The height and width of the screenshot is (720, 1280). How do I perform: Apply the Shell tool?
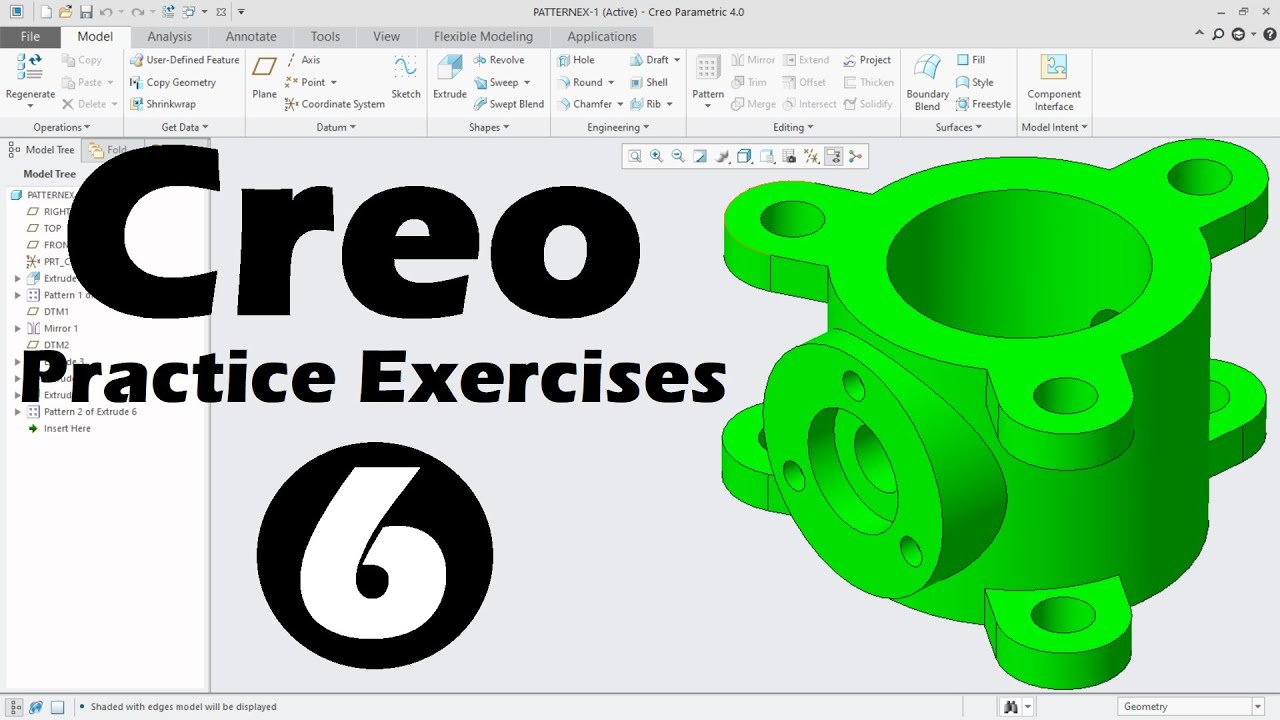(x=649, y=82)
